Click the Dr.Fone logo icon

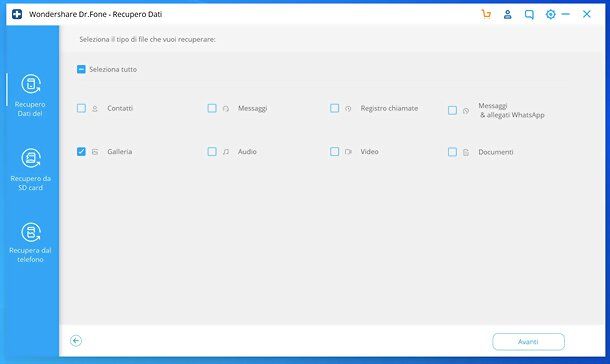tap(17, 14)
